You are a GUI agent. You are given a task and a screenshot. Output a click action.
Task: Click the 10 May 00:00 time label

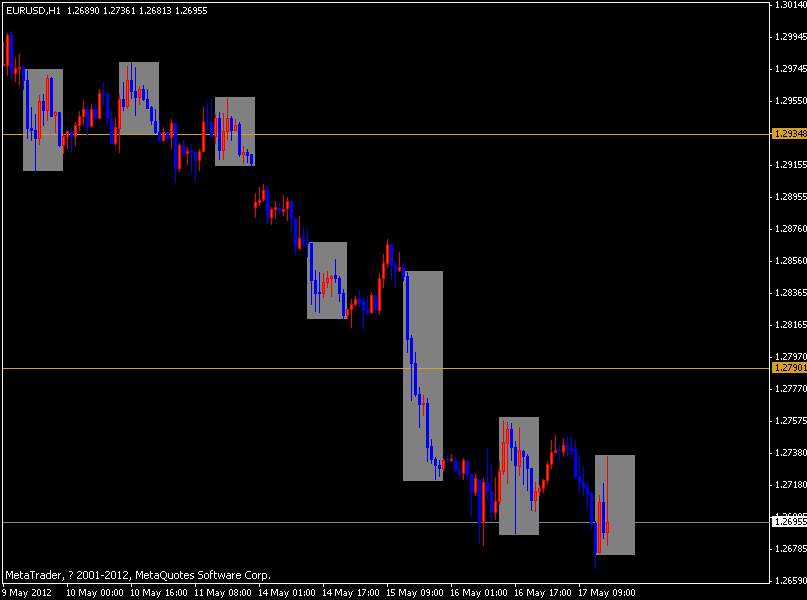(x=95, y=592)
